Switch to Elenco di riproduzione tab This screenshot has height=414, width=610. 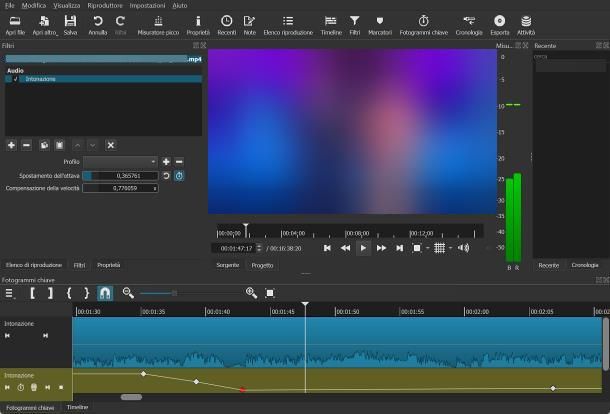(x=34, y=265)
